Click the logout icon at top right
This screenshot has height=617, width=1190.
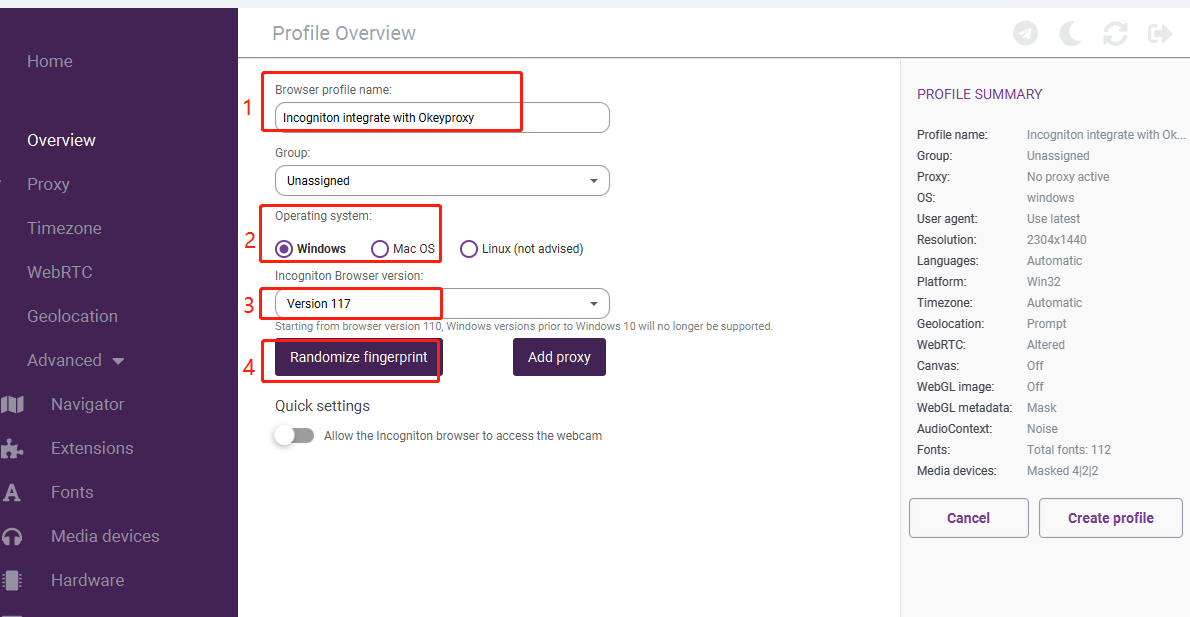[1159, 34]
